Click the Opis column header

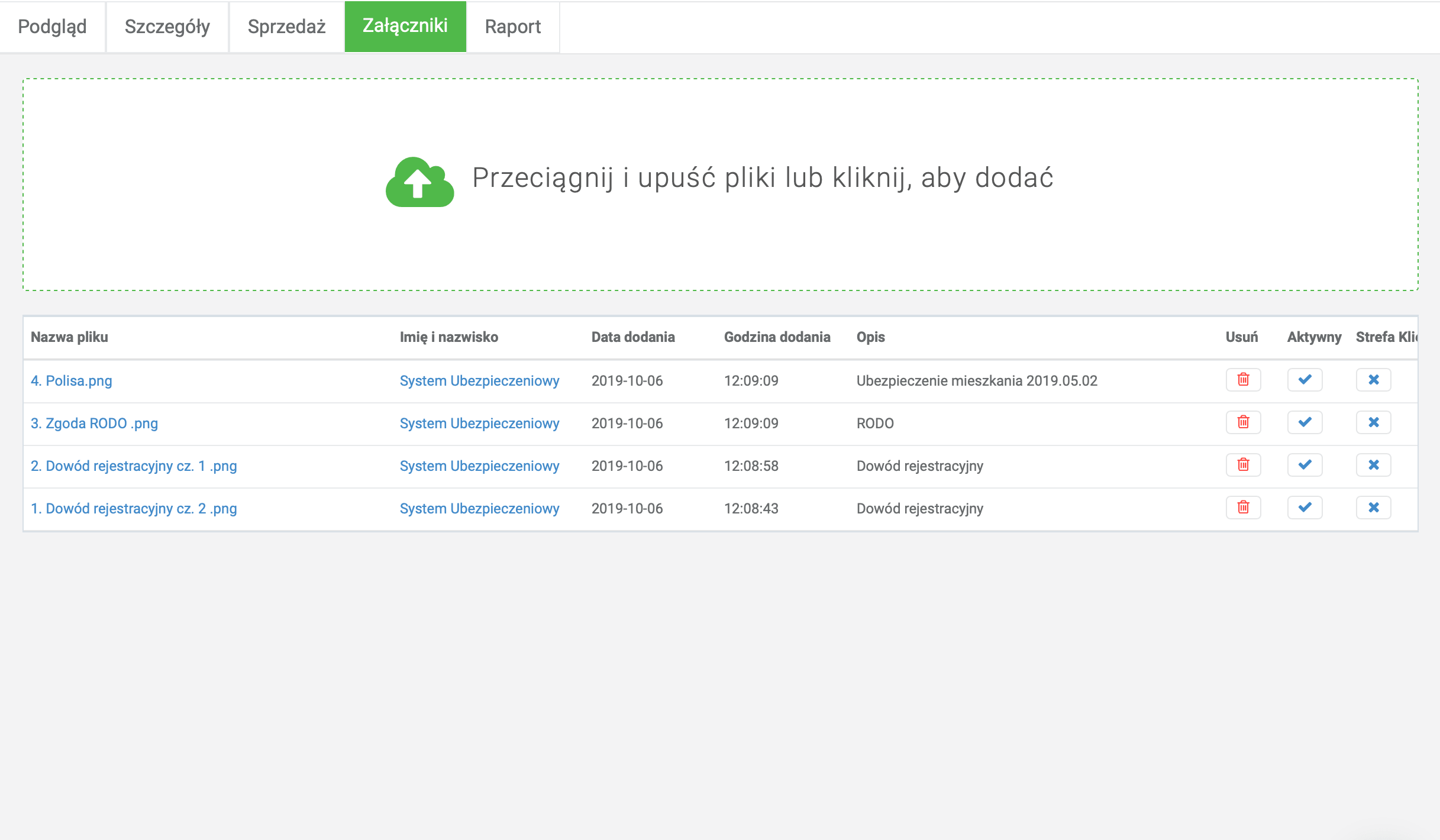871,337
